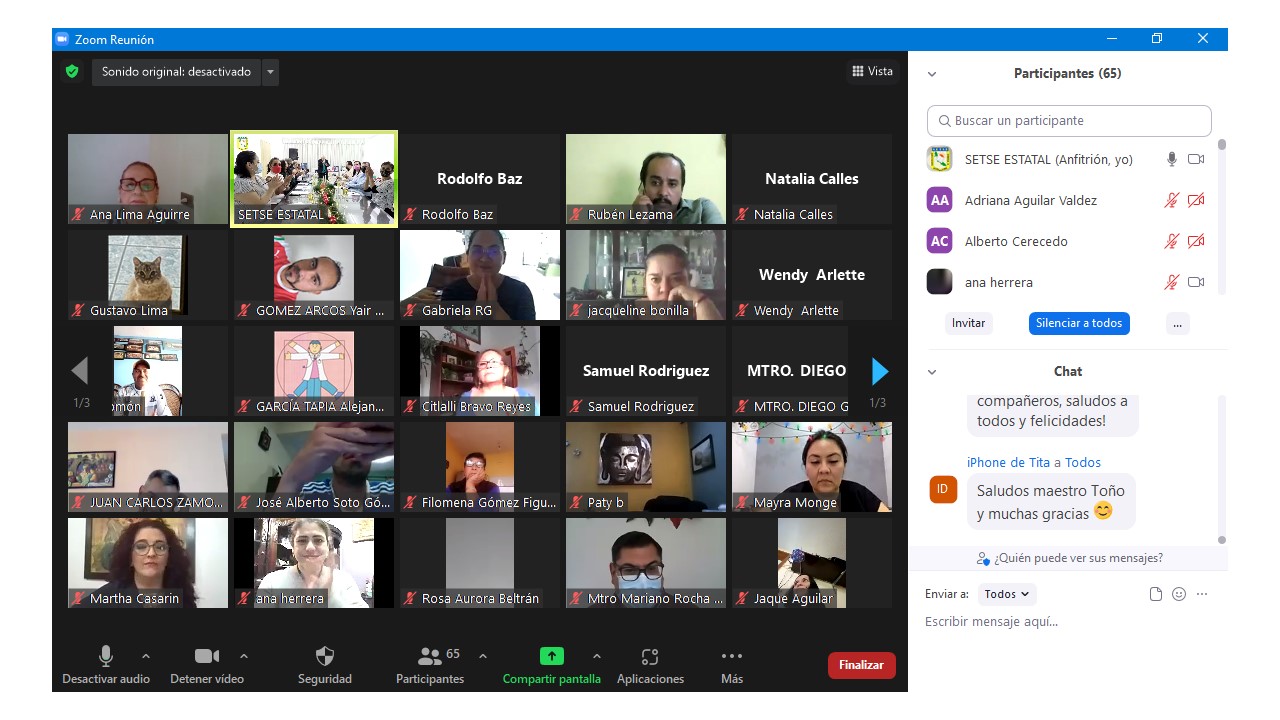Select Gabriela RG video tile
This screenshot has width=1280, height=720.
pyautogui.click(x=480, y=275)
